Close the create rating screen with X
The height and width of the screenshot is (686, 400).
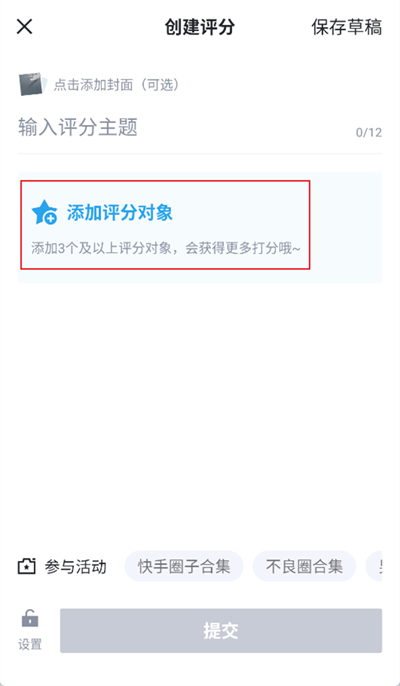pos(25,27)
